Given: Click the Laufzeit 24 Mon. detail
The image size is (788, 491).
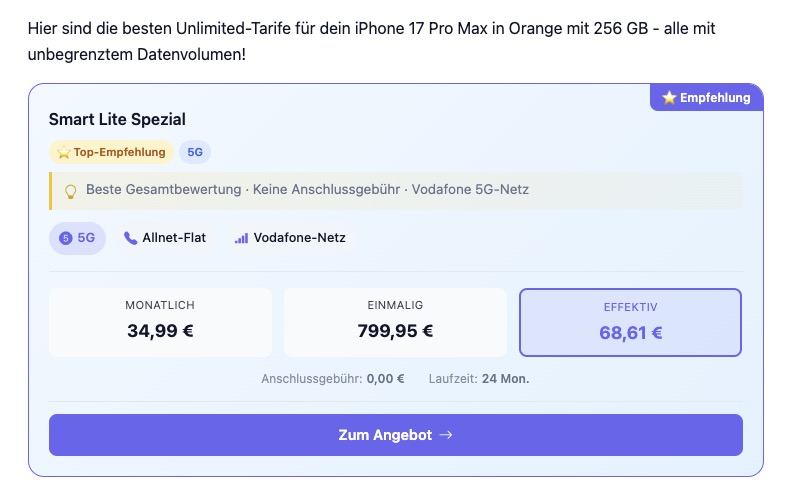Looking at the screenshot, I should tap(478, 379).
